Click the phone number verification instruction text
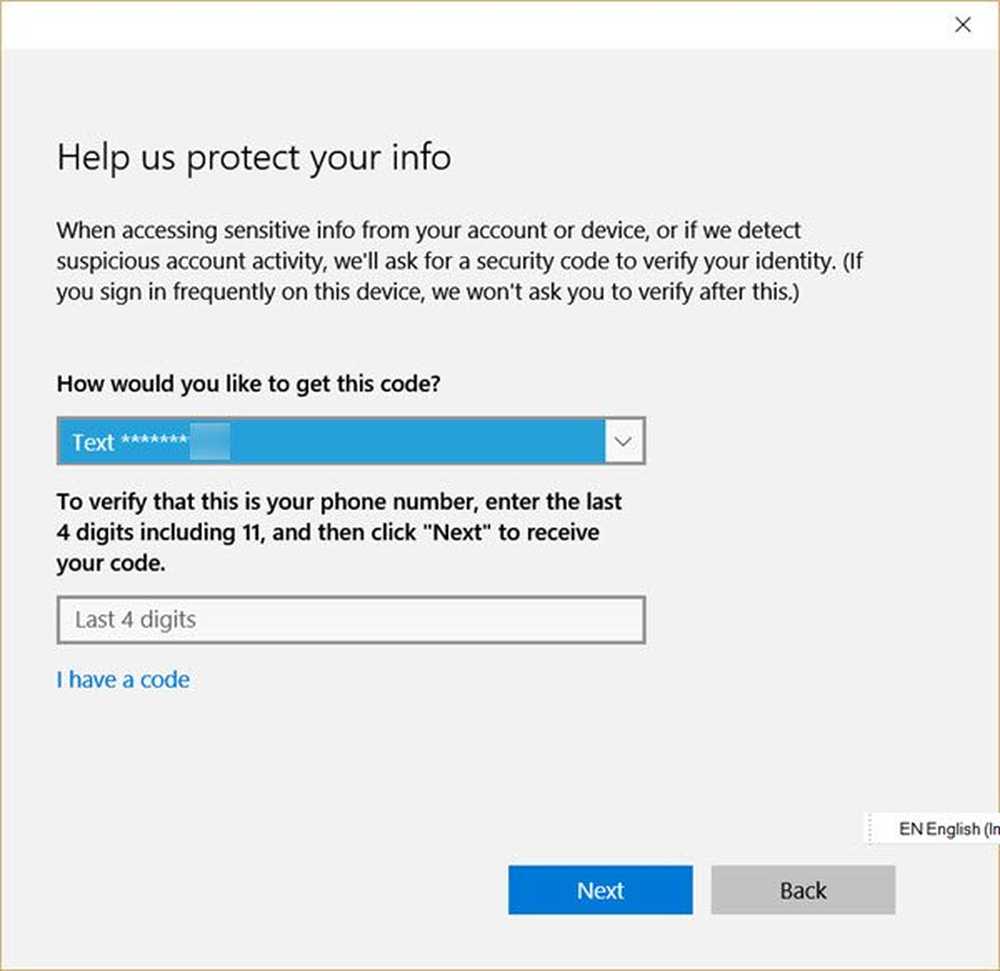1000x971 pixels. click(340, 532)
